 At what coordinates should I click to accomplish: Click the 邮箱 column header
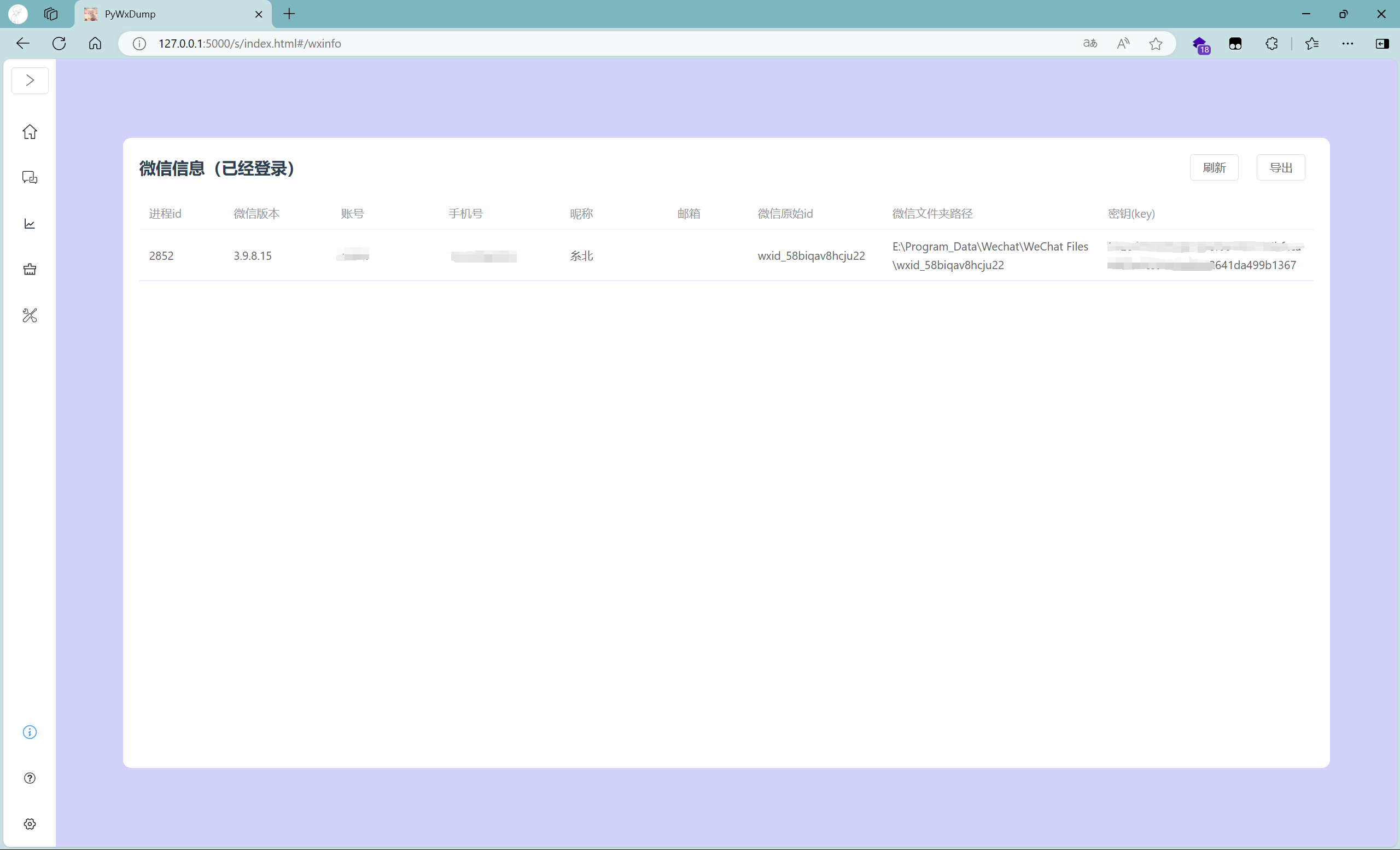[x=689, y=214]
